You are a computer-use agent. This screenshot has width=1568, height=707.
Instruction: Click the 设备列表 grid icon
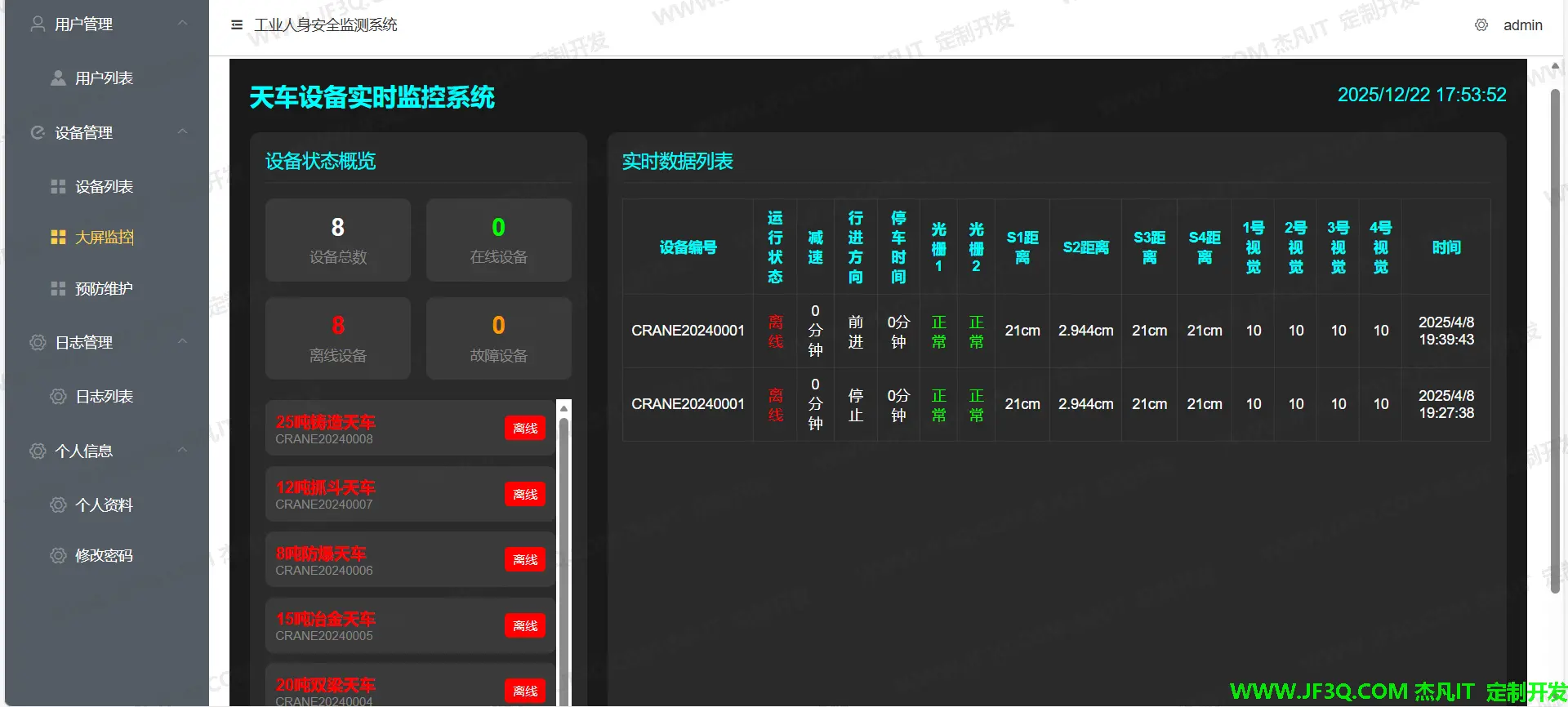(58, 187)
